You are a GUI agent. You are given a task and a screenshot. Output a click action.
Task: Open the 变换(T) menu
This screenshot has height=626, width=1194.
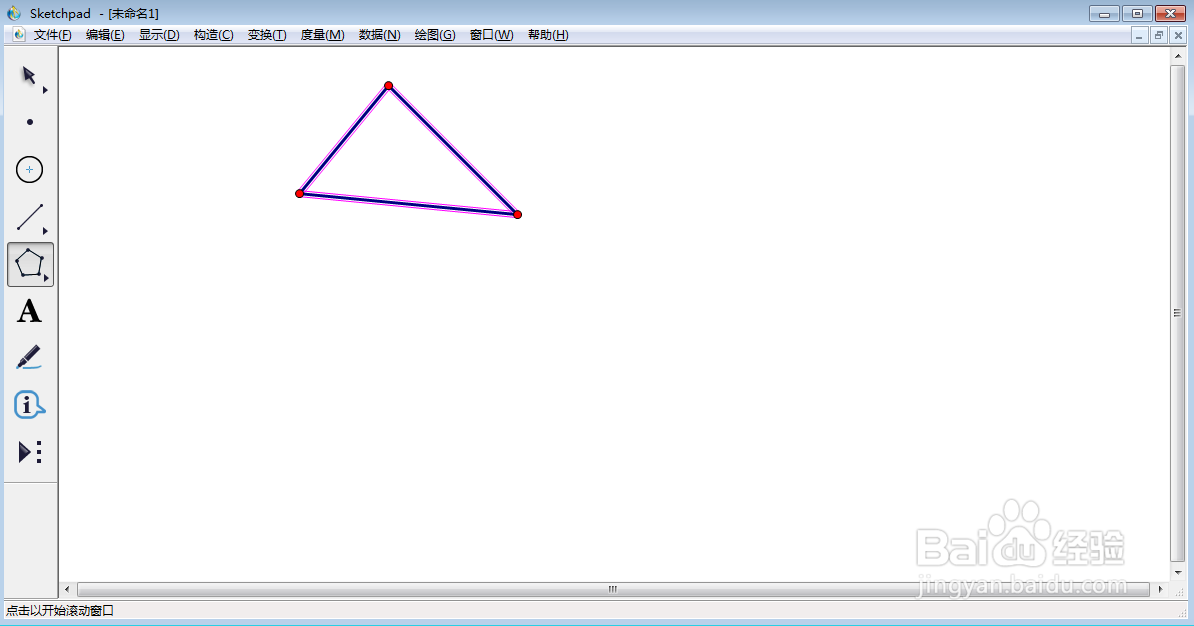tap(267, 35)
